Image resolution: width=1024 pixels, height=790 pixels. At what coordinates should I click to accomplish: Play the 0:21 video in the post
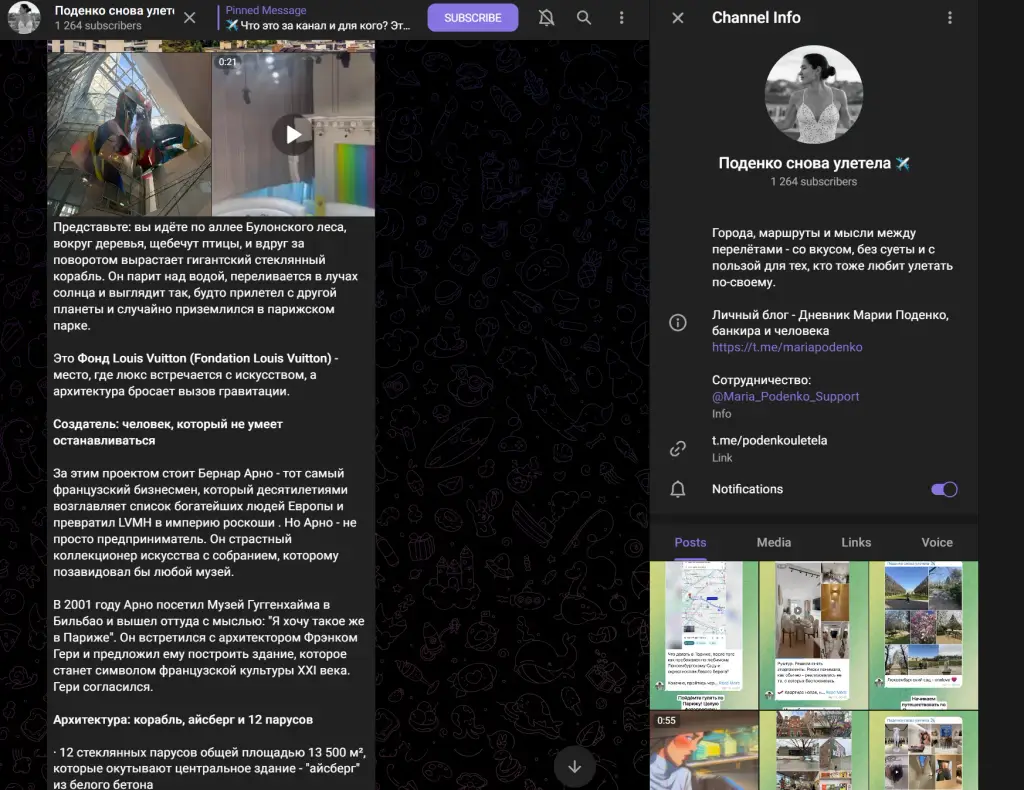click(x=293, y=134)
